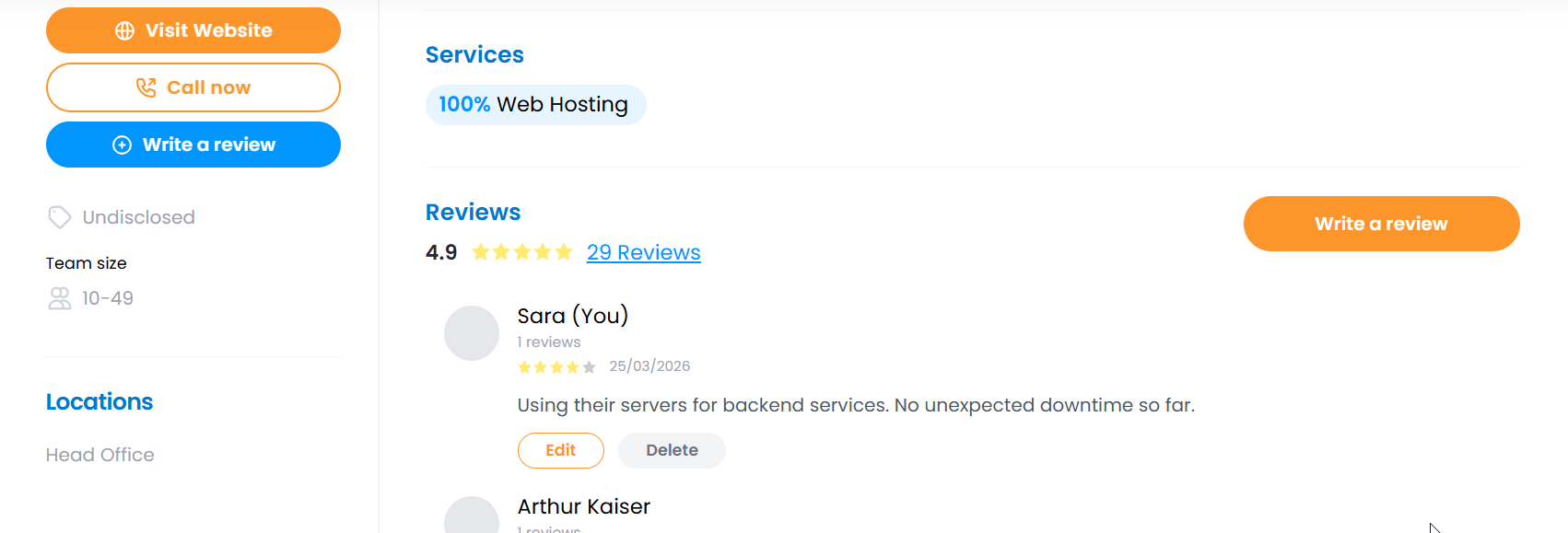Click the plus icon on the blue review button

pyautogui.click(x=122, y=145)
